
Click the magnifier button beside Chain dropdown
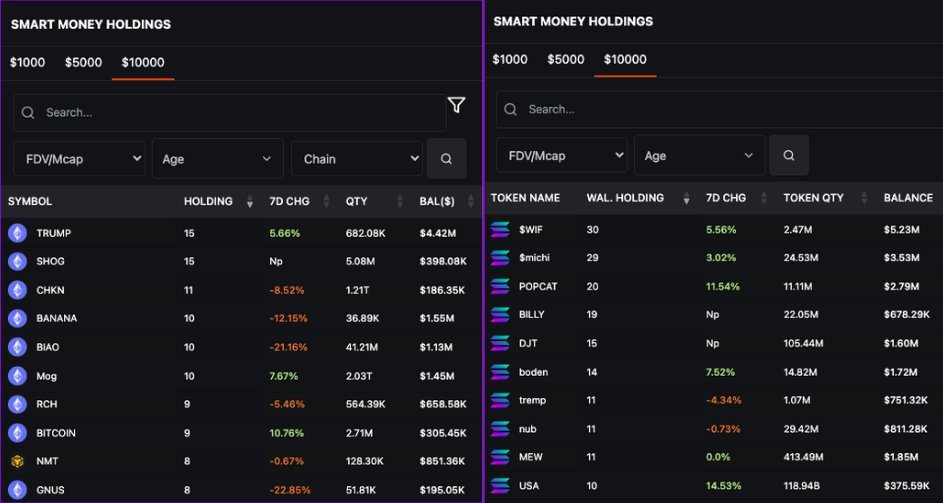[x=446, y=159]
